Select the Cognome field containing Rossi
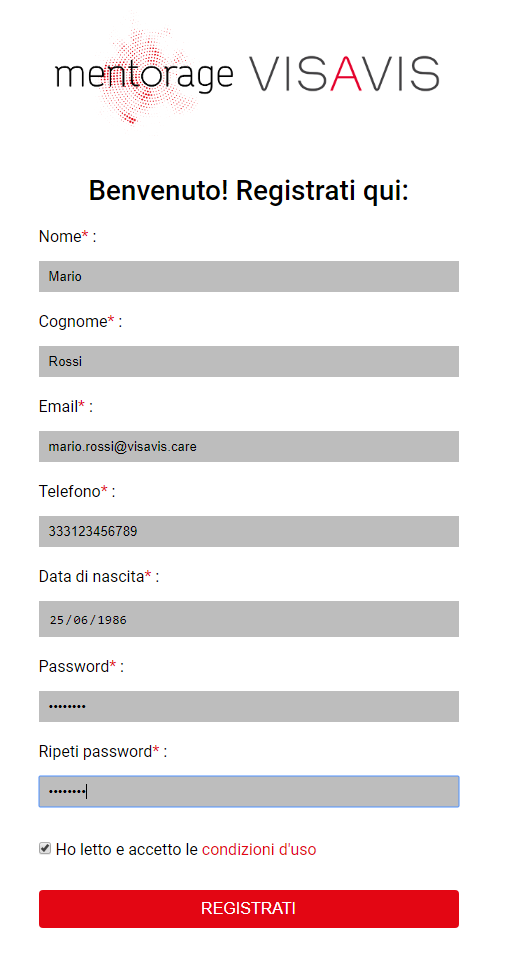The image size is (510, 957). tap(249, 361)
